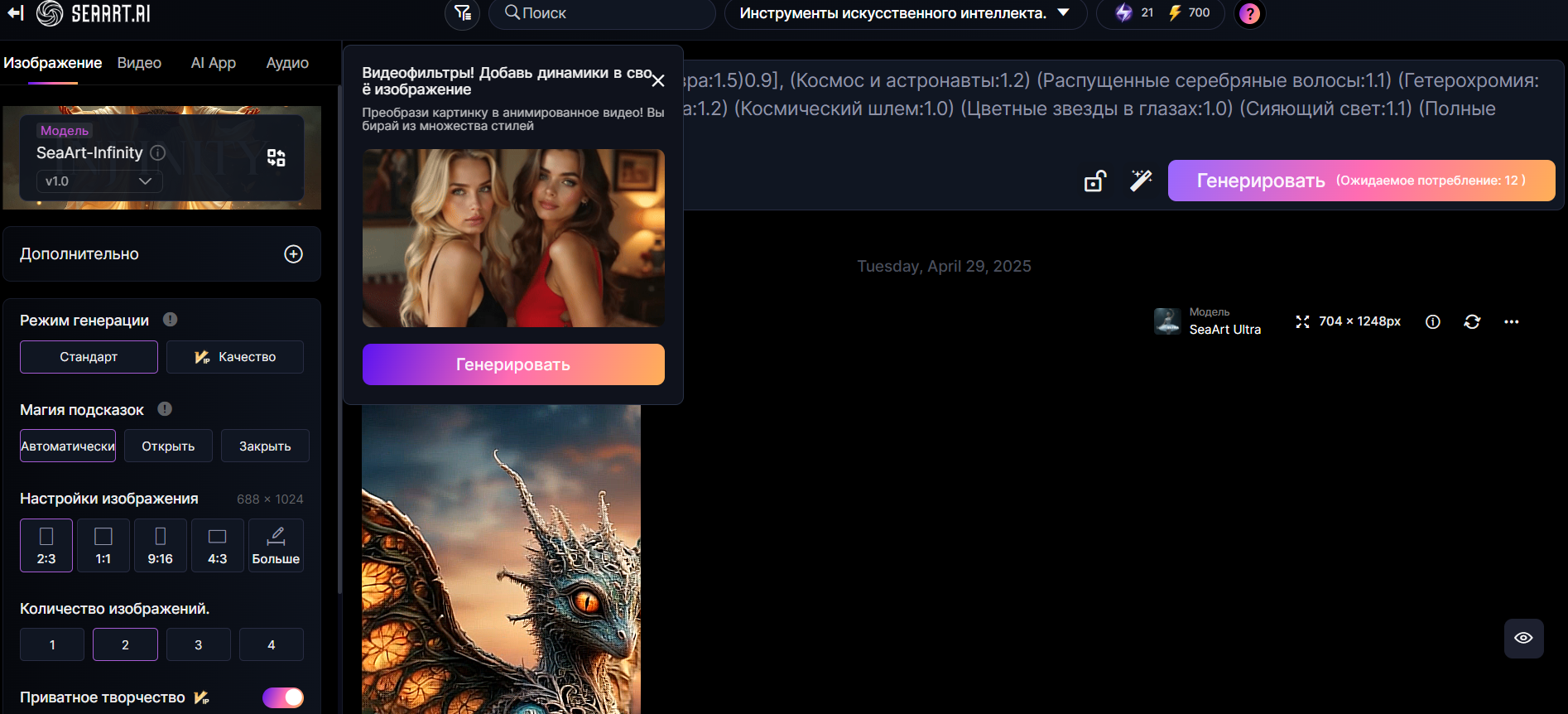Screen dimensions: 1568x714
Task: Open Больше aspect ratio options
Action: pos(276,545)
